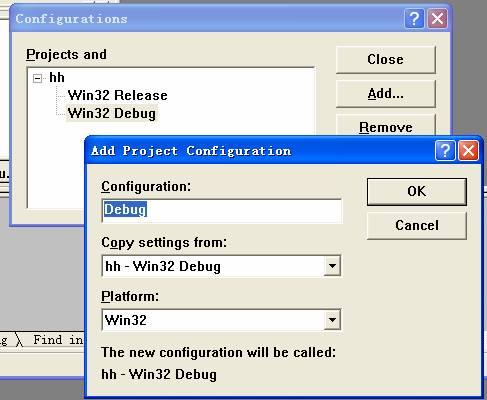Select the Win32 platform combo box

click(x=221, y=320)
